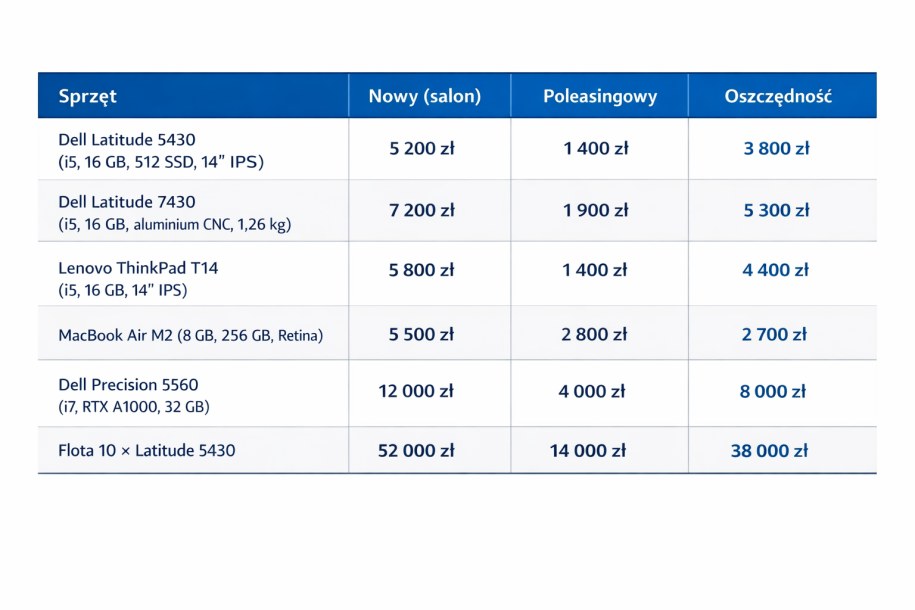This screenshot has height=610, width=915.
Task: Click the 14 000 zł fleet post-lease price
Action: coord(588,450)
